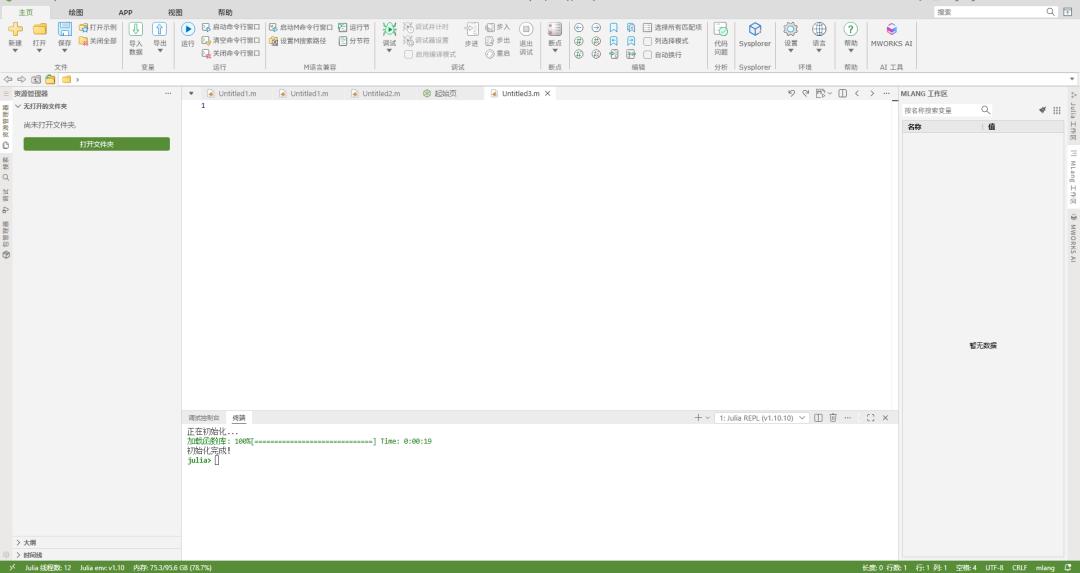The width and height of the screenshot is (1080, 573).
Task: Click 打开示例 to open examples
Action: 98,28
